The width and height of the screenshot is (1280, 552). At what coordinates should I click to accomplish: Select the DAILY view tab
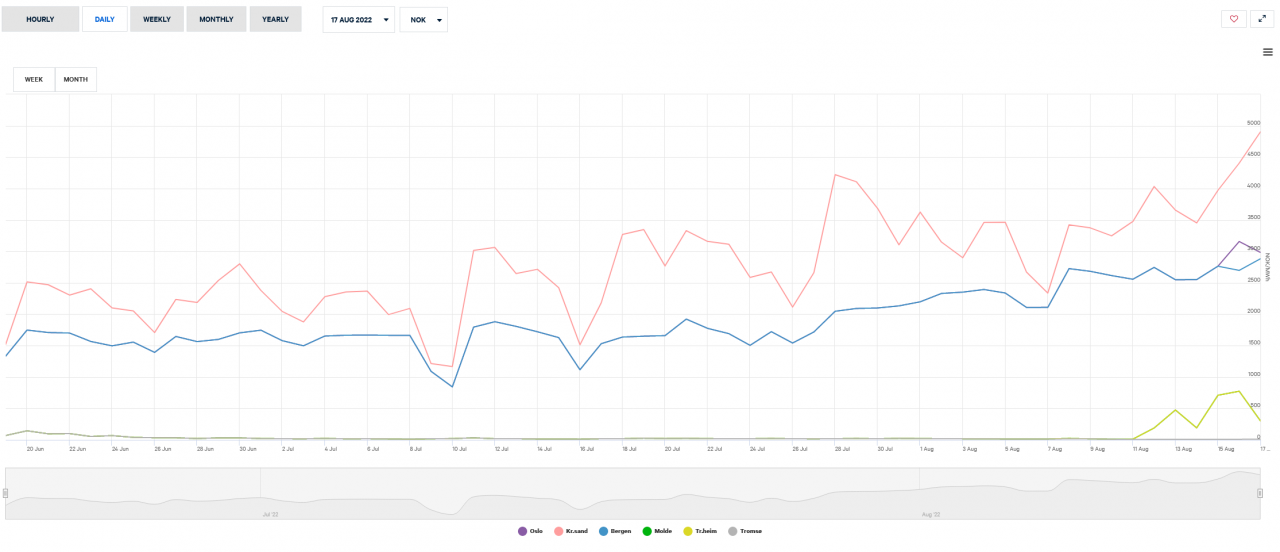tap(104, 19)
